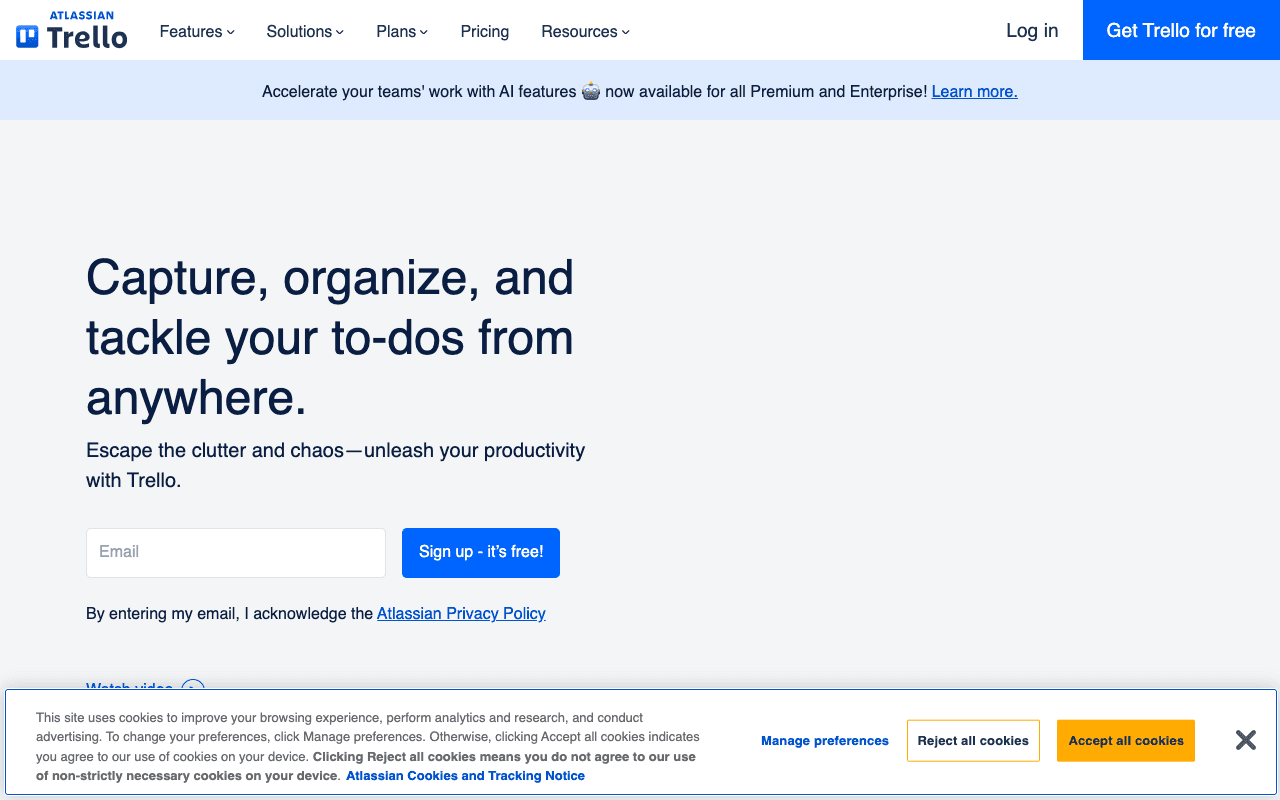Image resolution: width=1280 pixels, height=800 pixels.
Task: Reject all cookies
Action: click(x=973, y=740)
